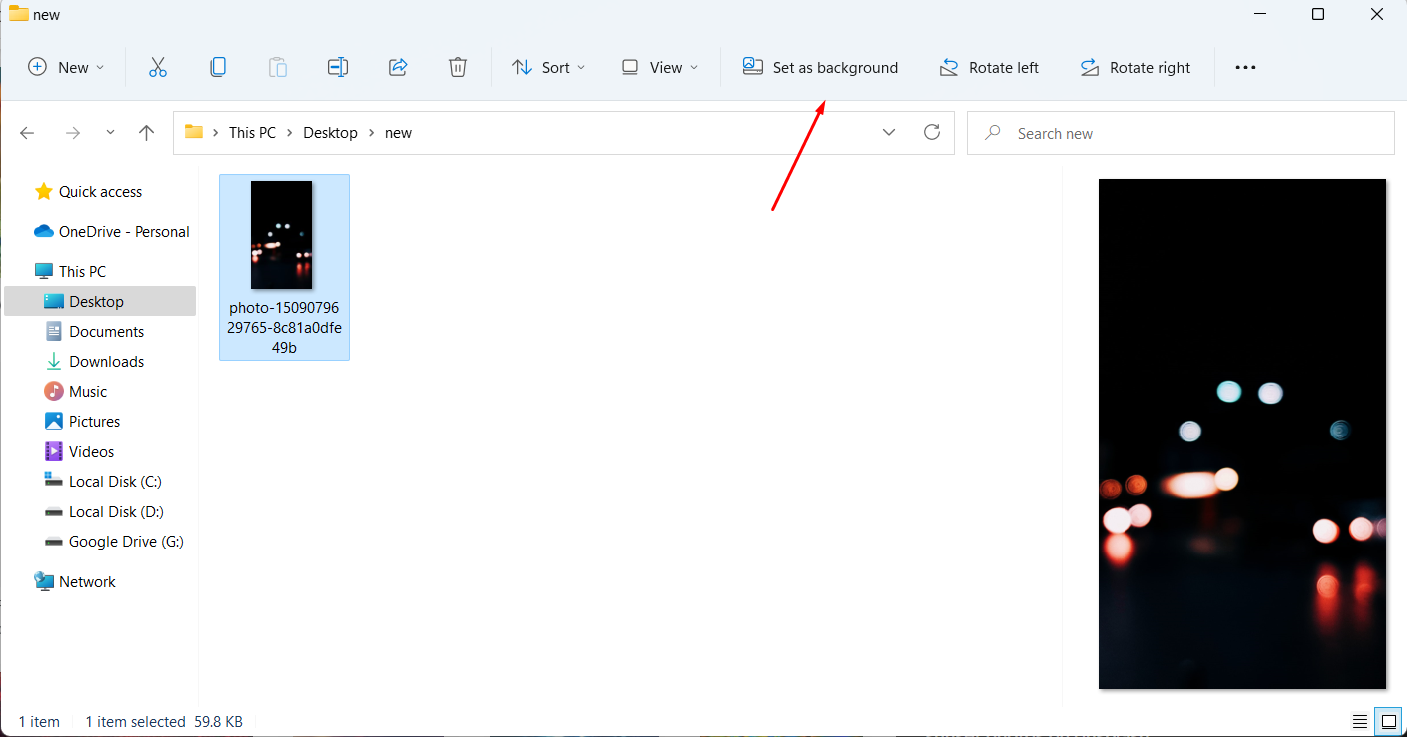The image size is (1407, 737).
Task: Click the Copy icon in toolbar
Action: coord(217,67)
